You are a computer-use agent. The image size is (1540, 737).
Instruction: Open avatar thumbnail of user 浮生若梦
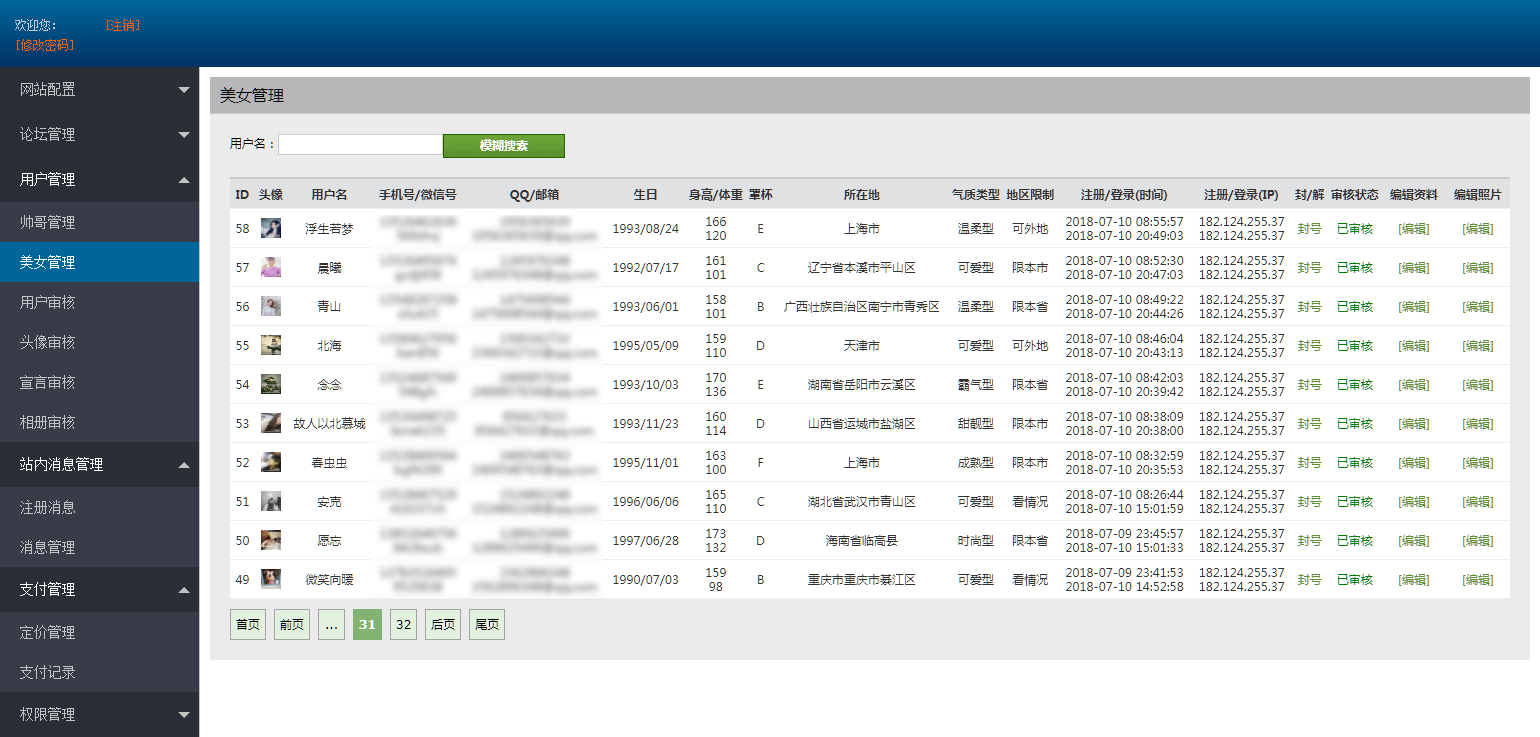(x=271, y=228)
